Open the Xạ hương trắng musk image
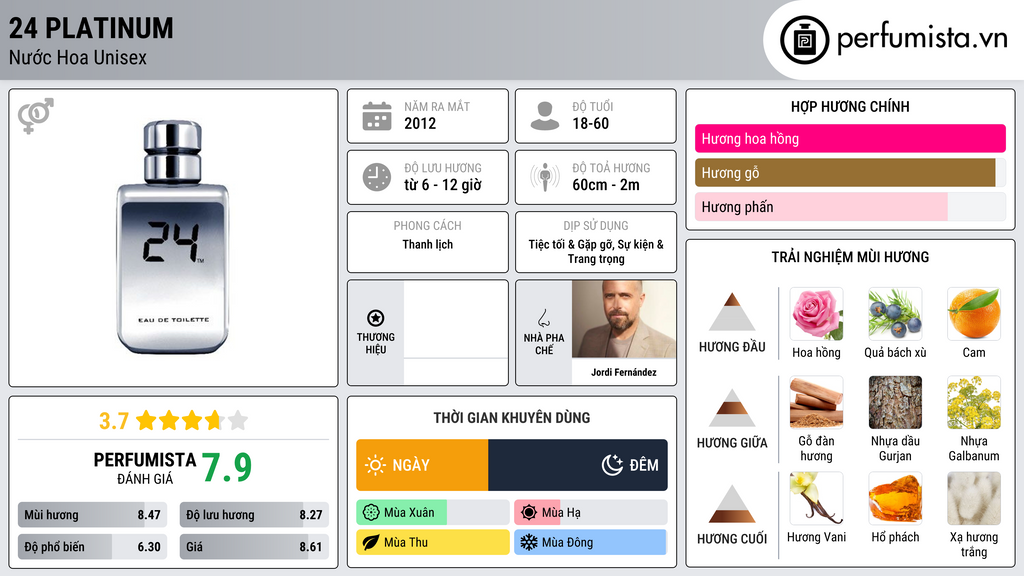The width and height of the screenshot is (1024, 576). [974, 498]
